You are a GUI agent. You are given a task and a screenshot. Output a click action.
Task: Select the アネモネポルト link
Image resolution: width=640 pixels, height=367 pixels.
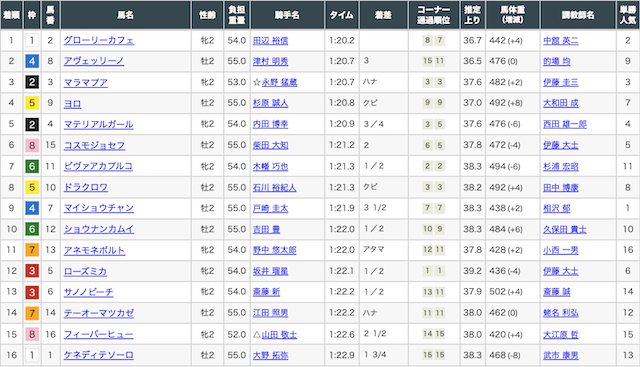tap(94, 250)
